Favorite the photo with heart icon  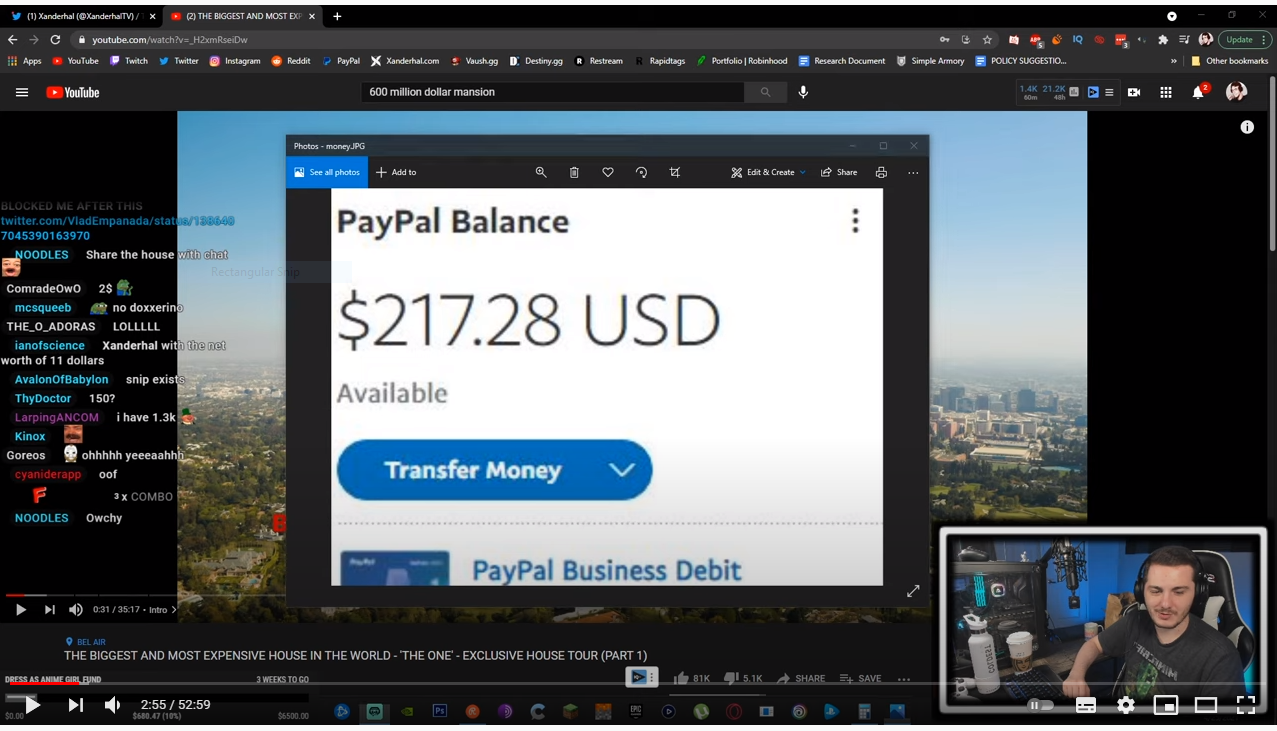(x=608, y=172)
